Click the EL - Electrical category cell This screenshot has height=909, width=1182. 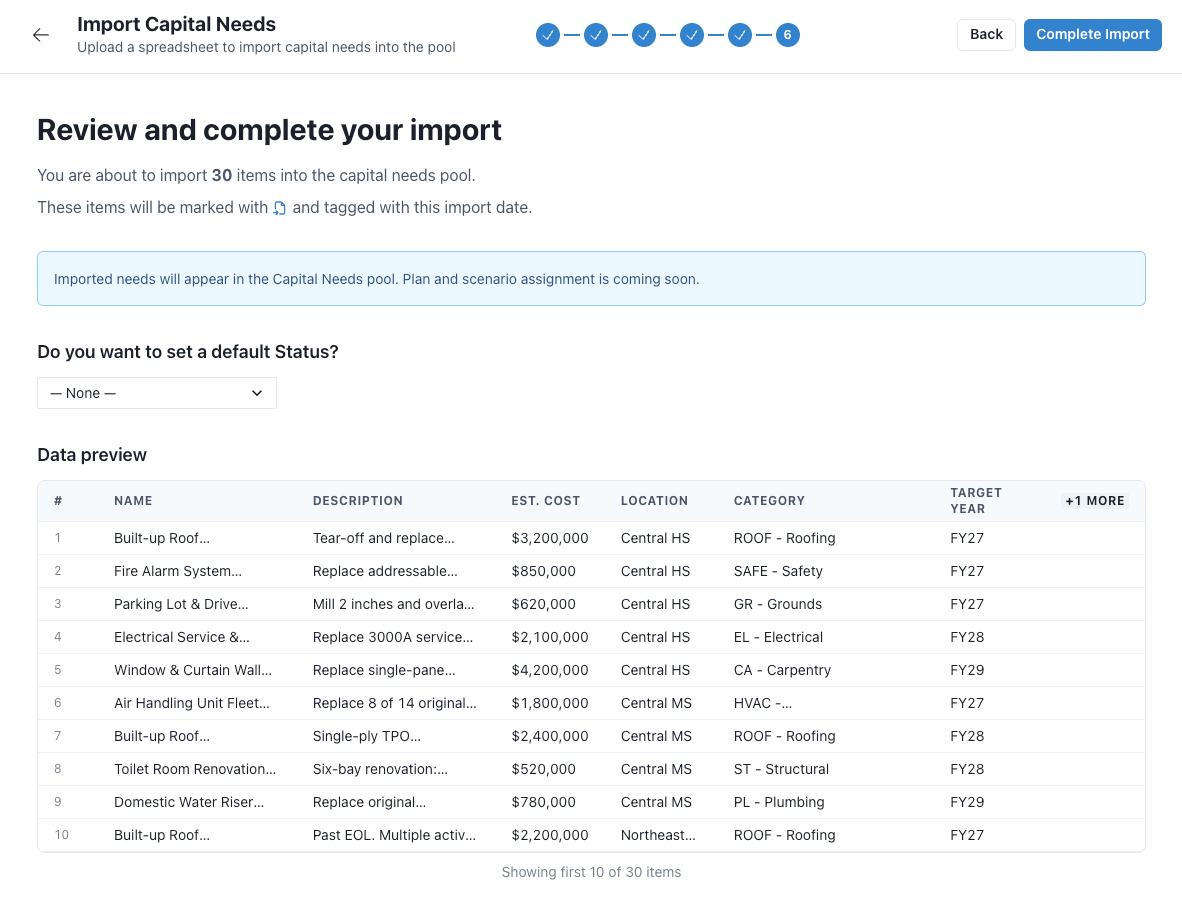pyautogui.click(x=779, y=638)
